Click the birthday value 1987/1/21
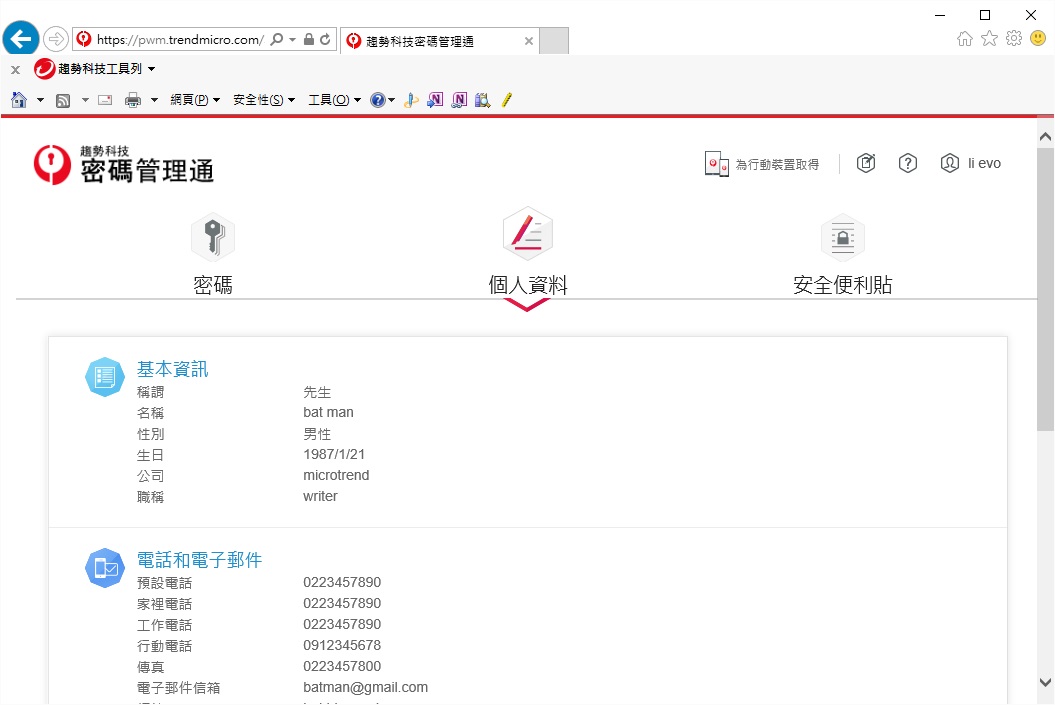Viewport: 1055px width, 705px height. 334,454
